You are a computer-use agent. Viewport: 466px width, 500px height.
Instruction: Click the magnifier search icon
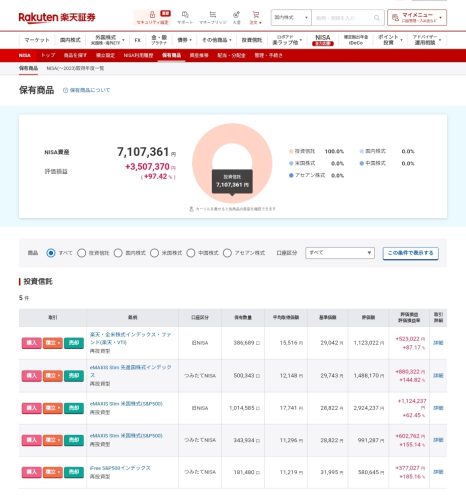[x=377, y=18]
